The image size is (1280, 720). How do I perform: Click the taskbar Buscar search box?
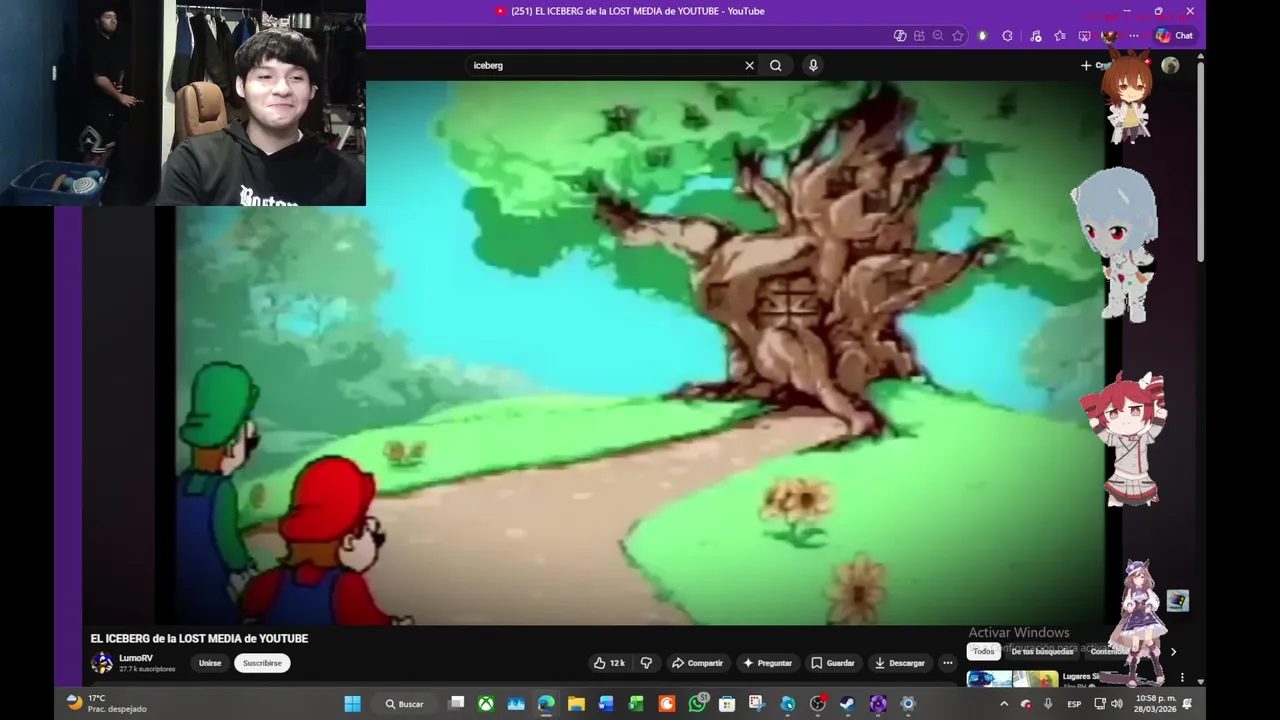click(x=405, y=704)
